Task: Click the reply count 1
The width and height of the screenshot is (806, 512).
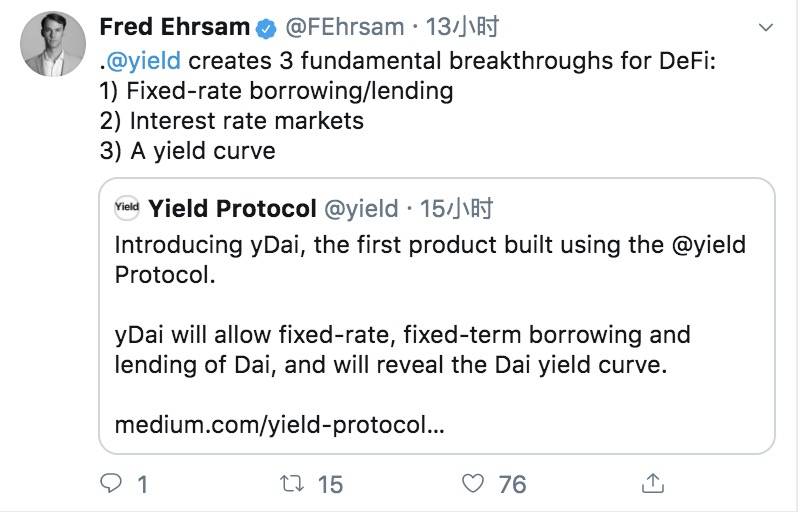Action: click(x=142, y=484)
